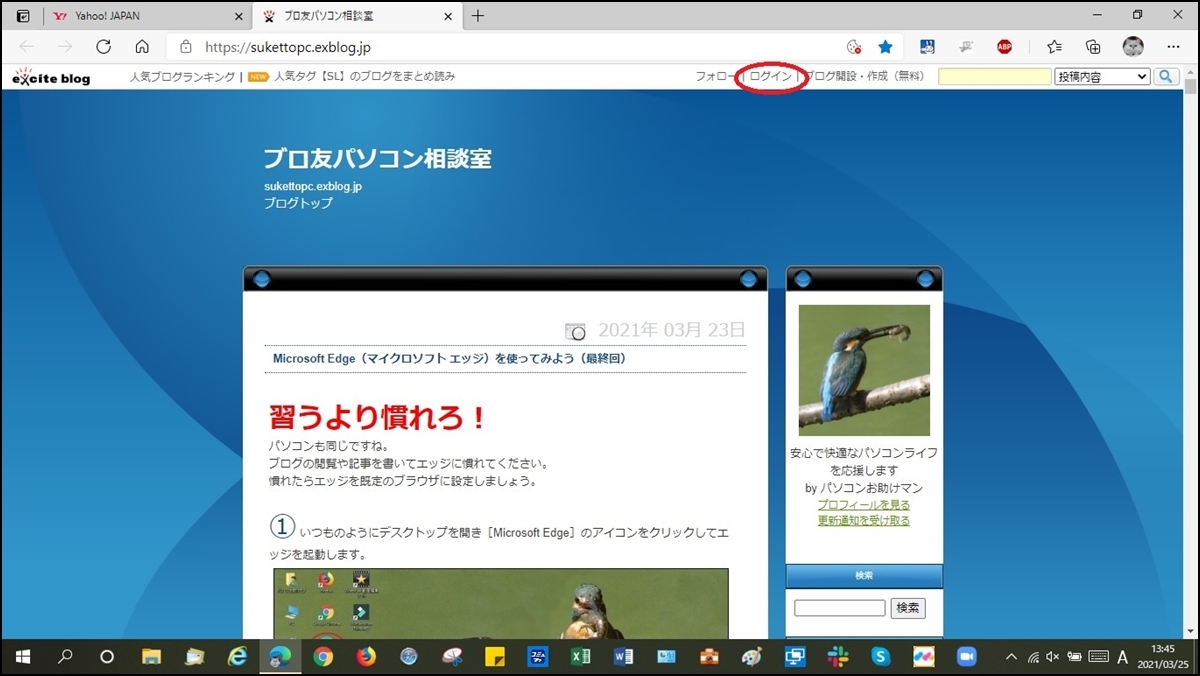The height and width of the screenshot is (676, 1200).
Task: Launch Firefox from taskbar
Action: point(366,656)
